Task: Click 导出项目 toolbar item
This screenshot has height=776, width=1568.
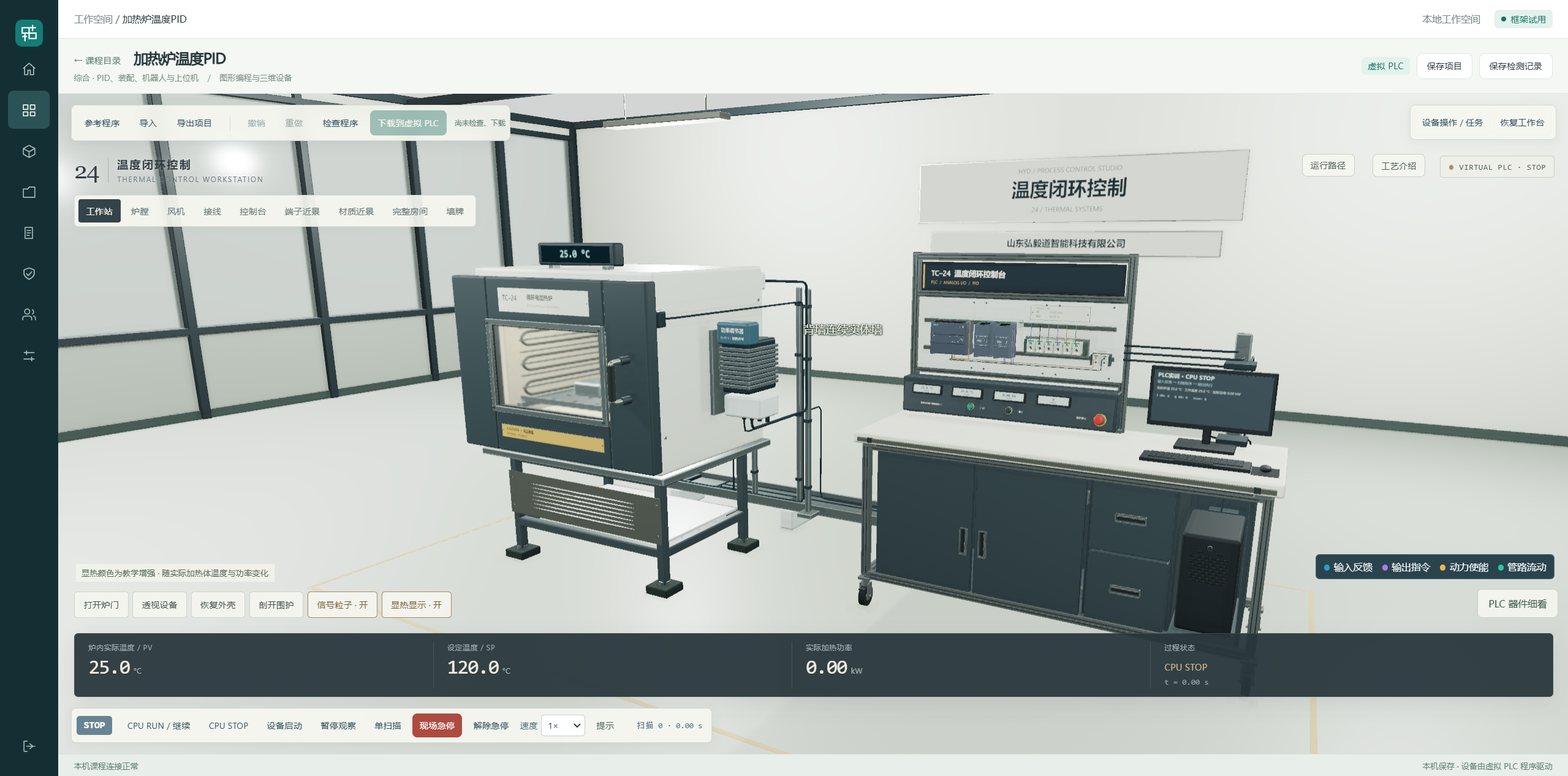Action: click(x=194, y=123)
